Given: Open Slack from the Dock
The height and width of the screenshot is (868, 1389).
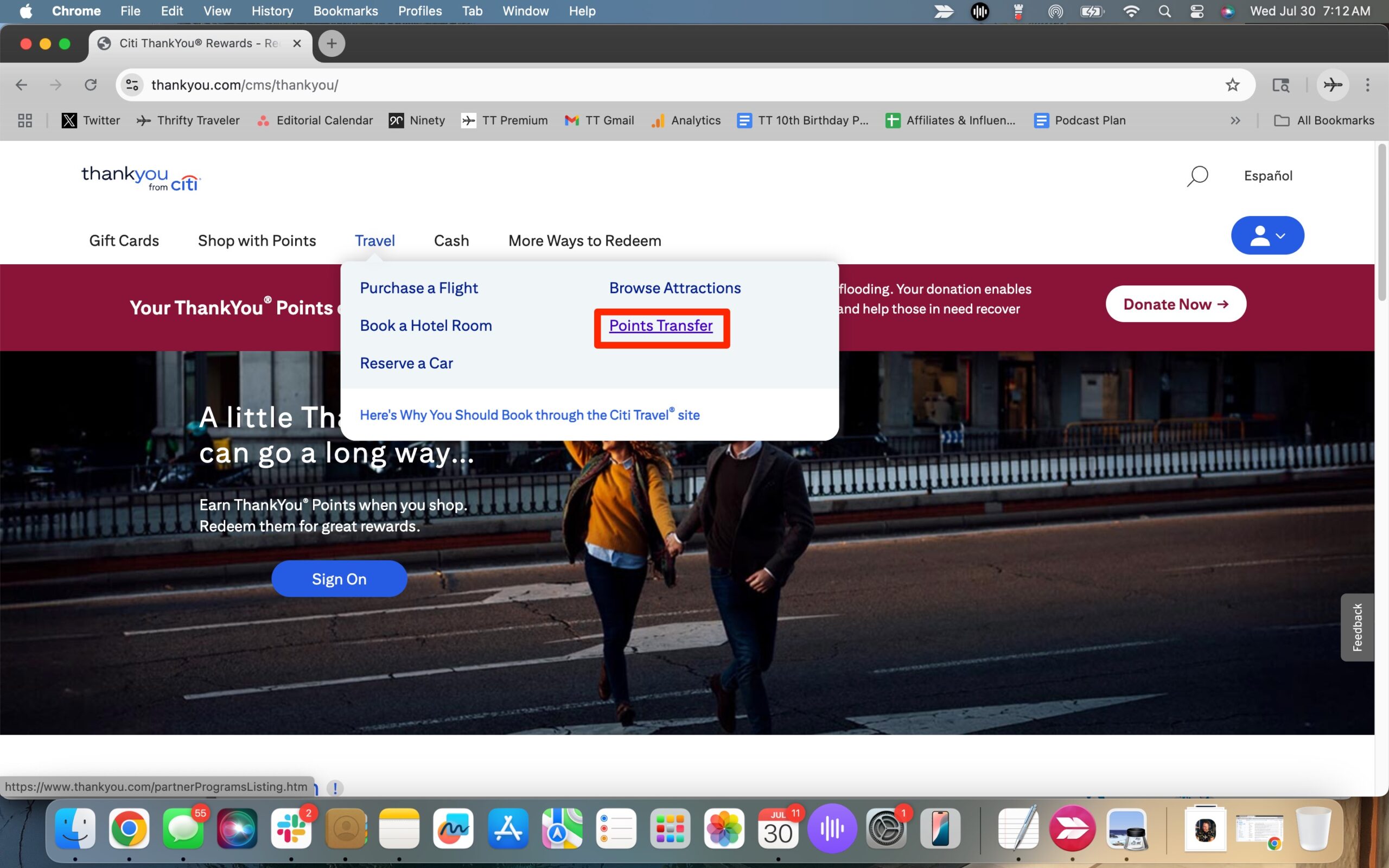Looking at the screenshot, I should pos(291,828).
